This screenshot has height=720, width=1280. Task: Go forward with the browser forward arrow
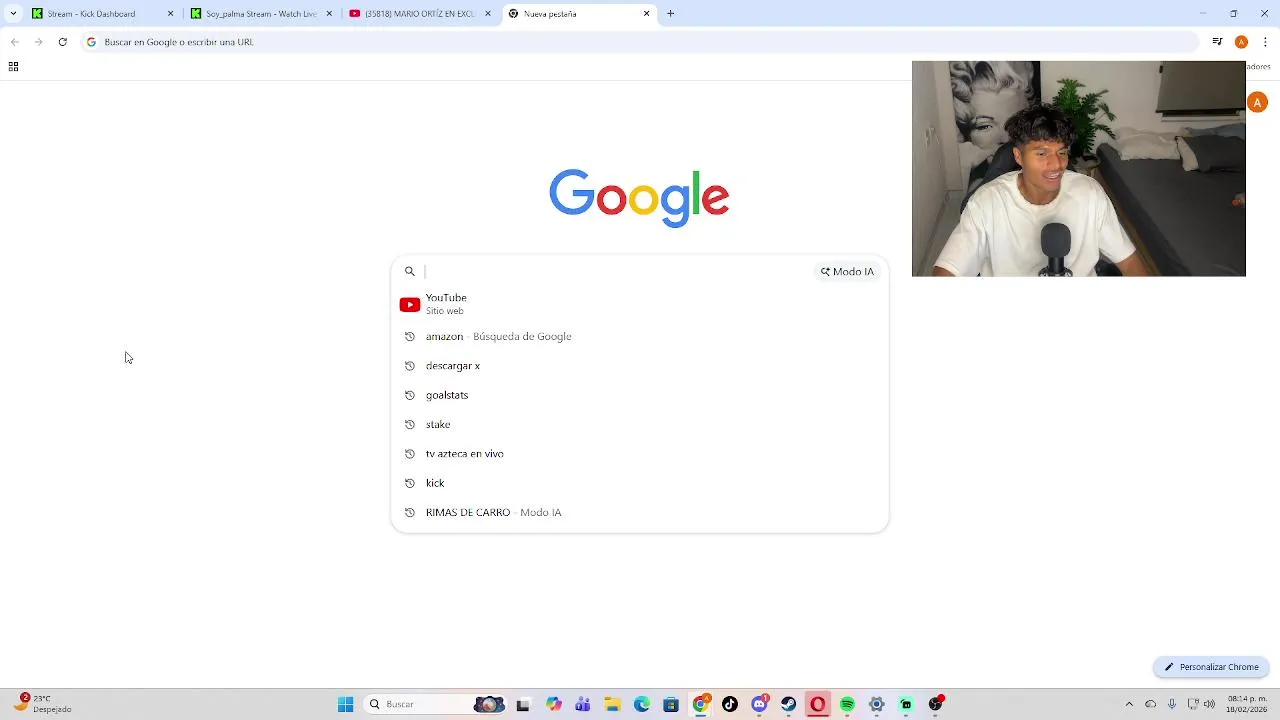38,42
